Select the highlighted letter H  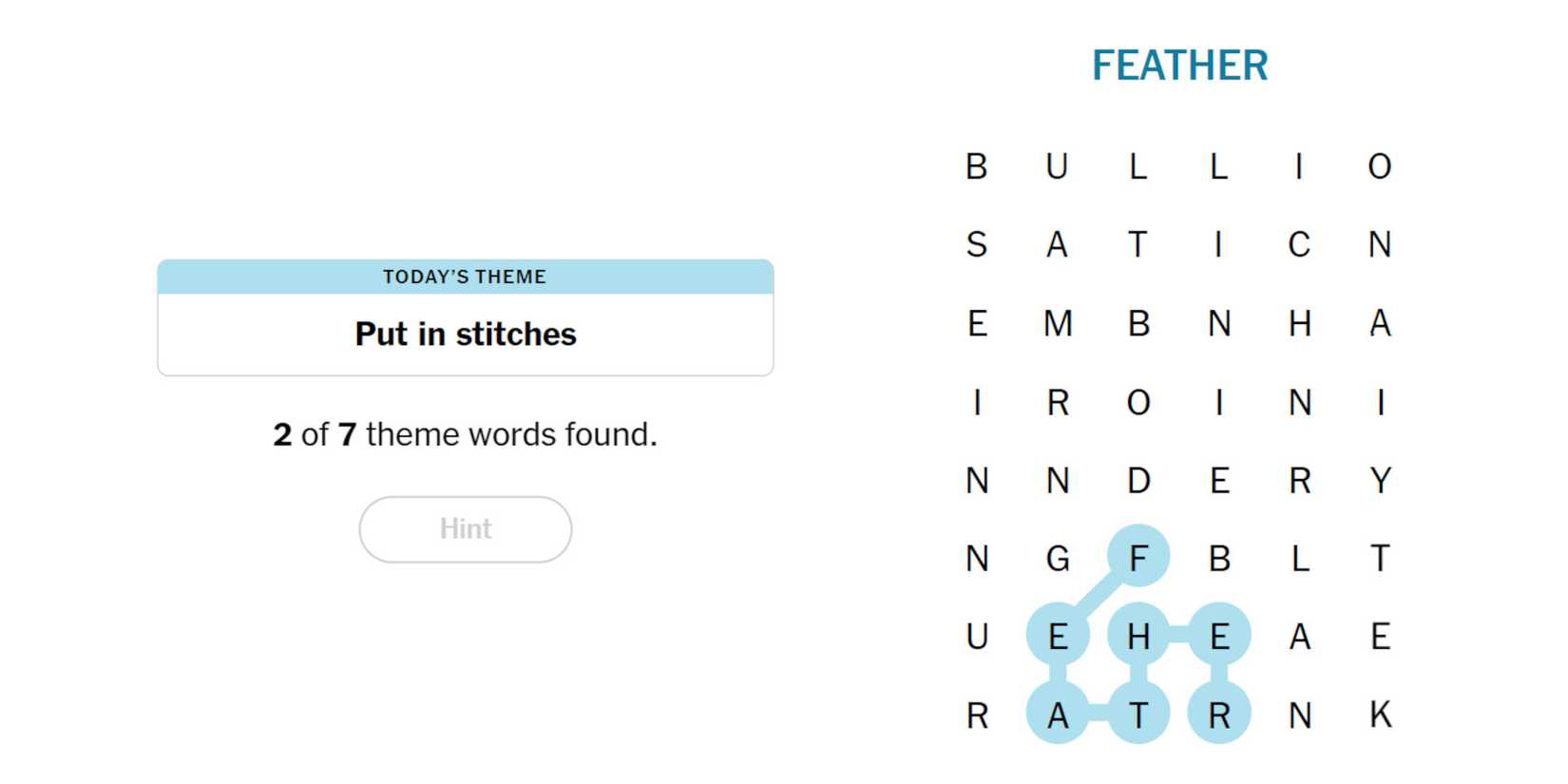pos(1138,636)
